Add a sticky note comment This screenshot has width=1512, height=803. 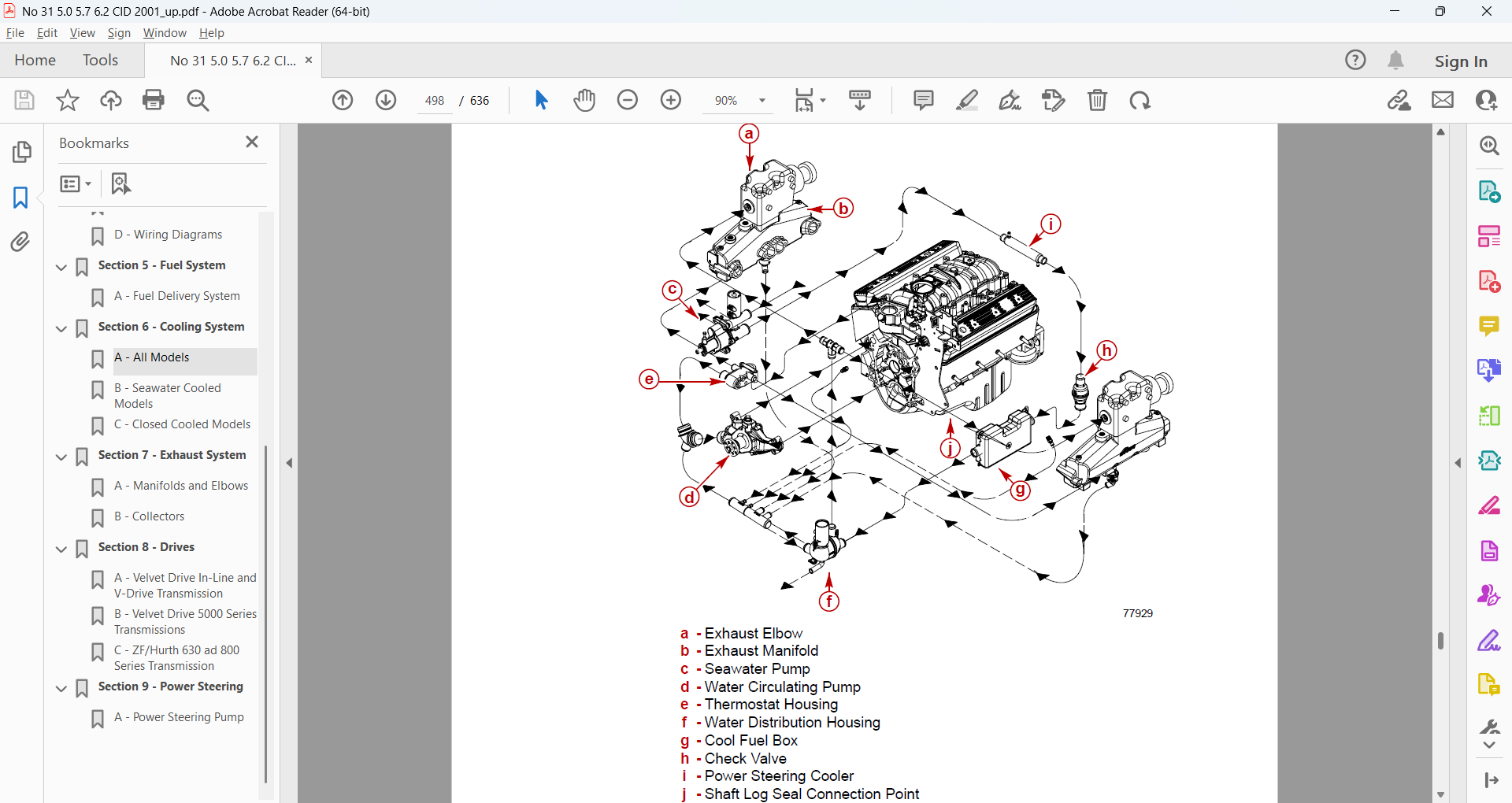(x=924, y=100)
